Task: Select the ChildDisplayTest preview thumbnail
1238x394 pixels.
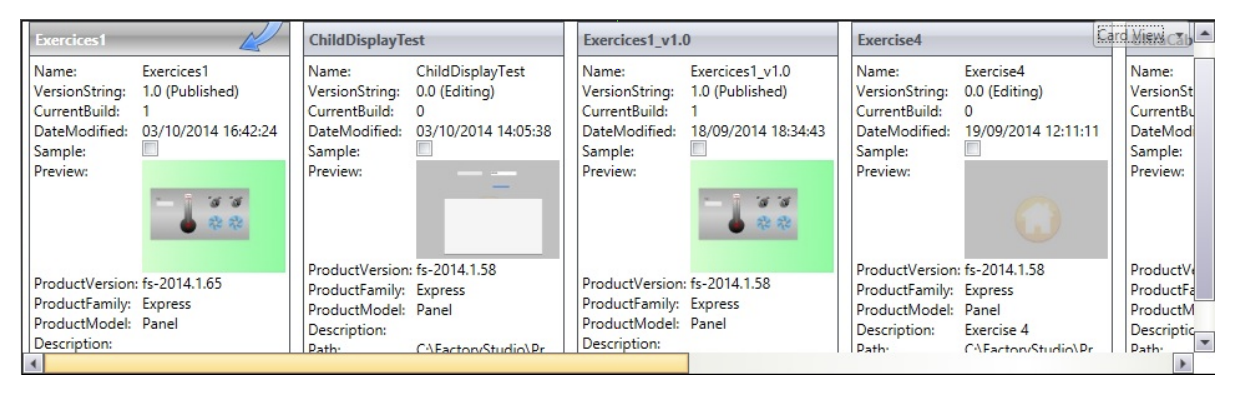Action: pos(488,210)
